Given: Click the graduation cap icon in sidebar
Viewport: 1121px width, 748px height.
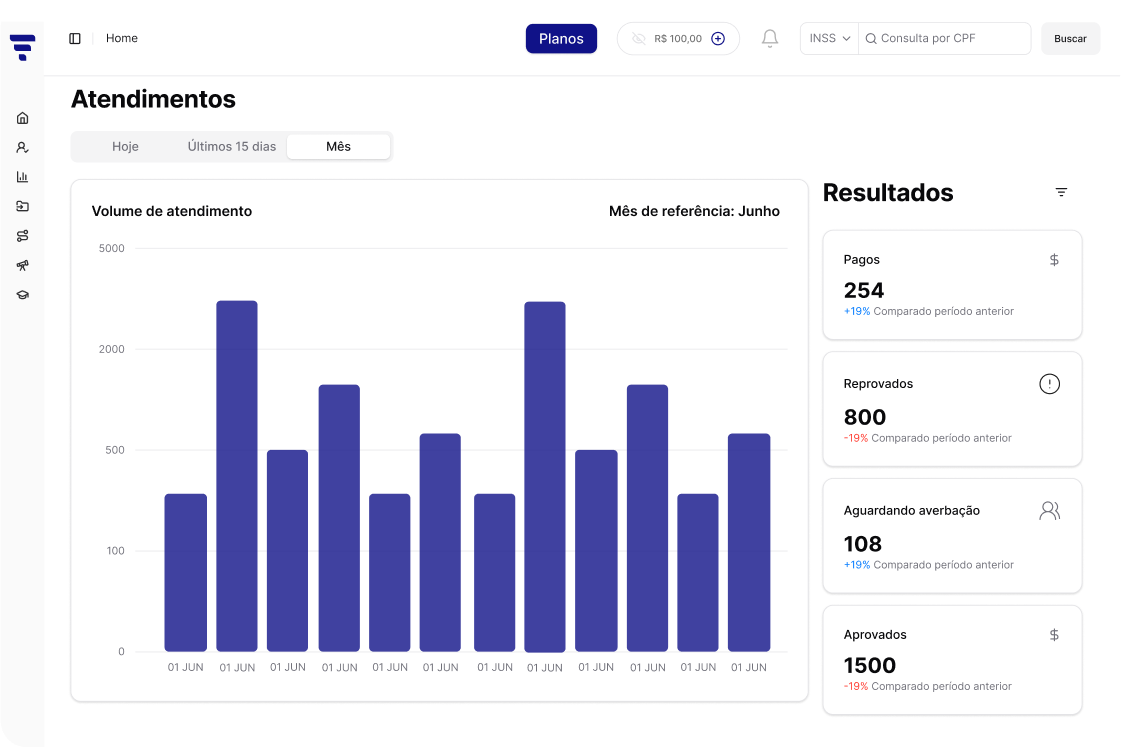Looking at the screenshot, I should 22,295.
